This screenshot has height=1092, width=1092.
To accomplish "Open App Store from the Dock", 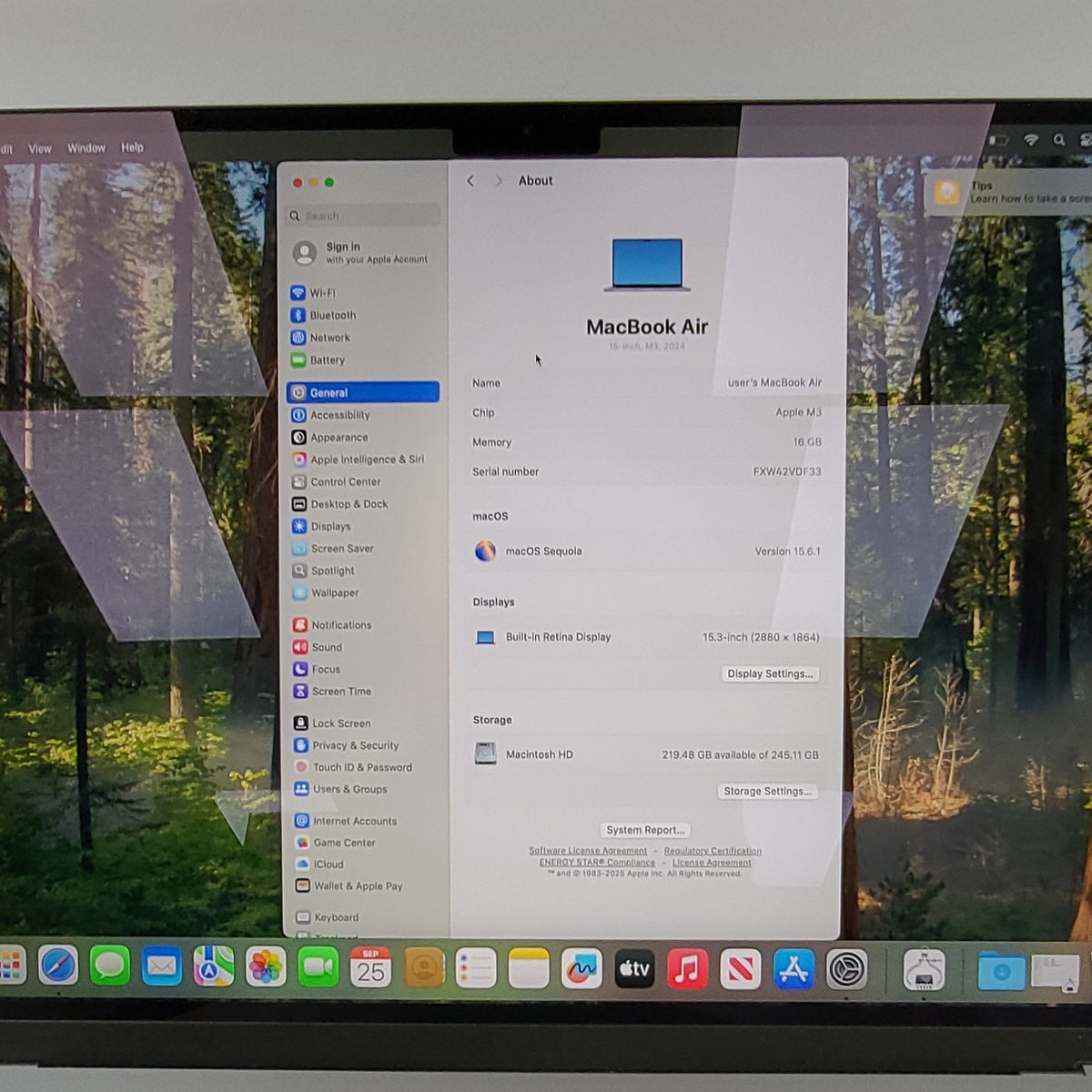I will [794, 969].
